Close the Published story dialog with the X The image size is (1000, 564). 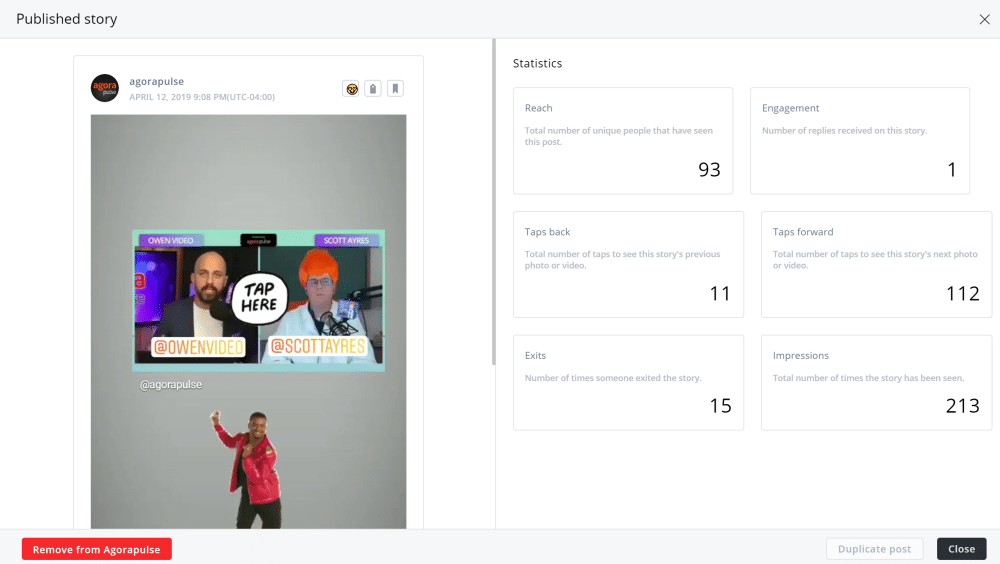(985, 19)
